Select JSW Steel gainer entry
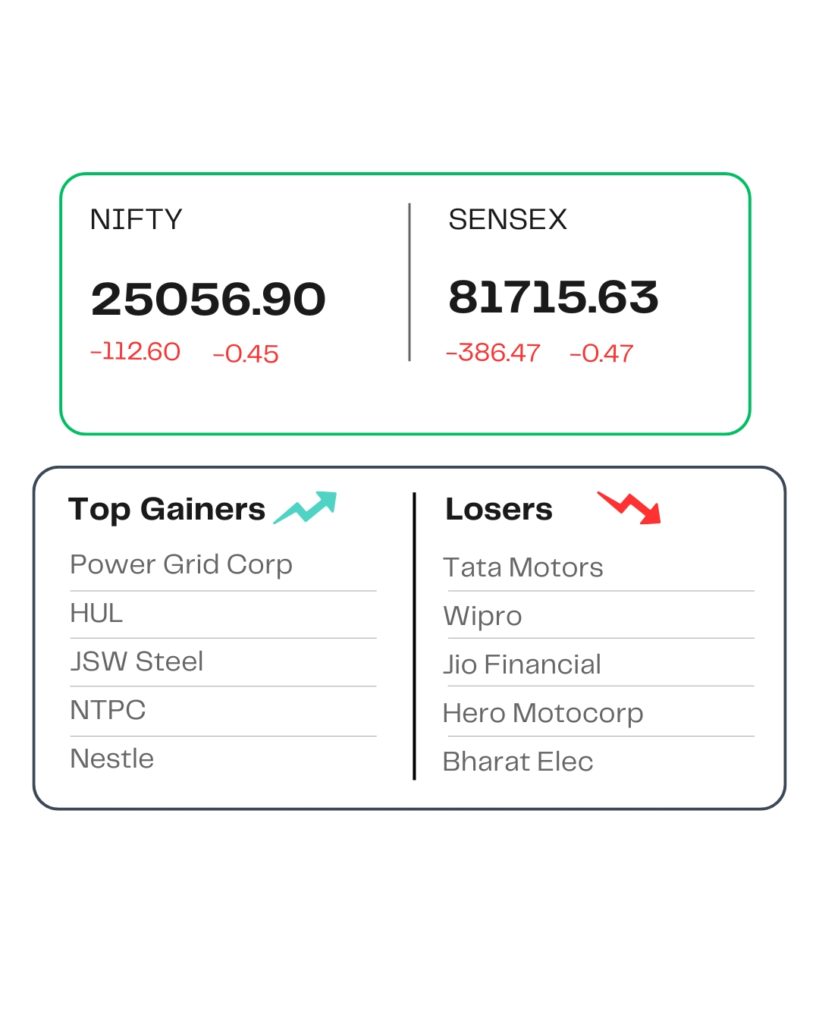The image size is (819, 1024). click(136, 662)
